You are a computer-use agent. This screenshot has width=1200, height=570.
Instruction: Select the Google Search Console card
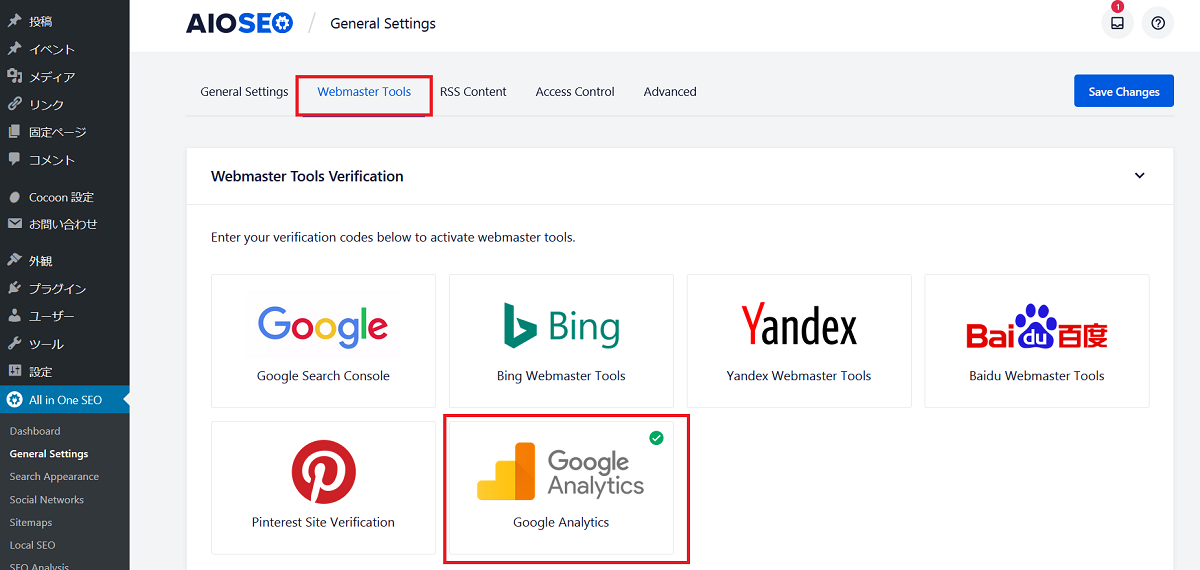click(x=323, y=341)
